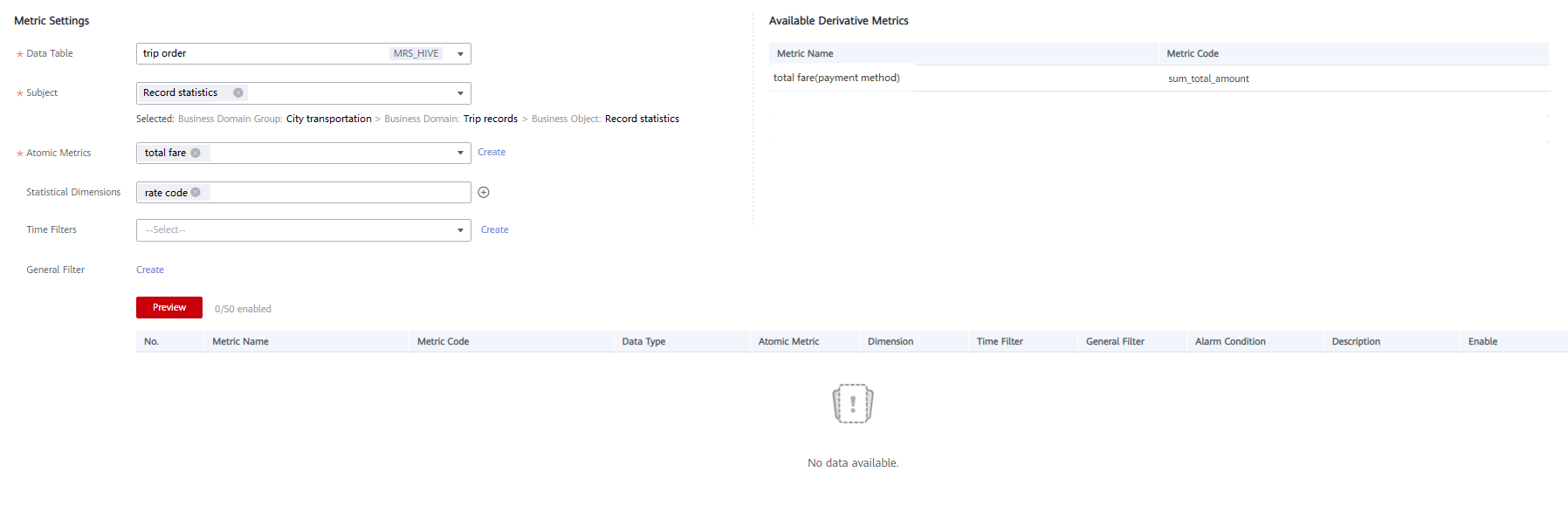Screen dimensions: 1568x513
Task: Open the Time Filters select dropdown
Action: tap(303, 230)
